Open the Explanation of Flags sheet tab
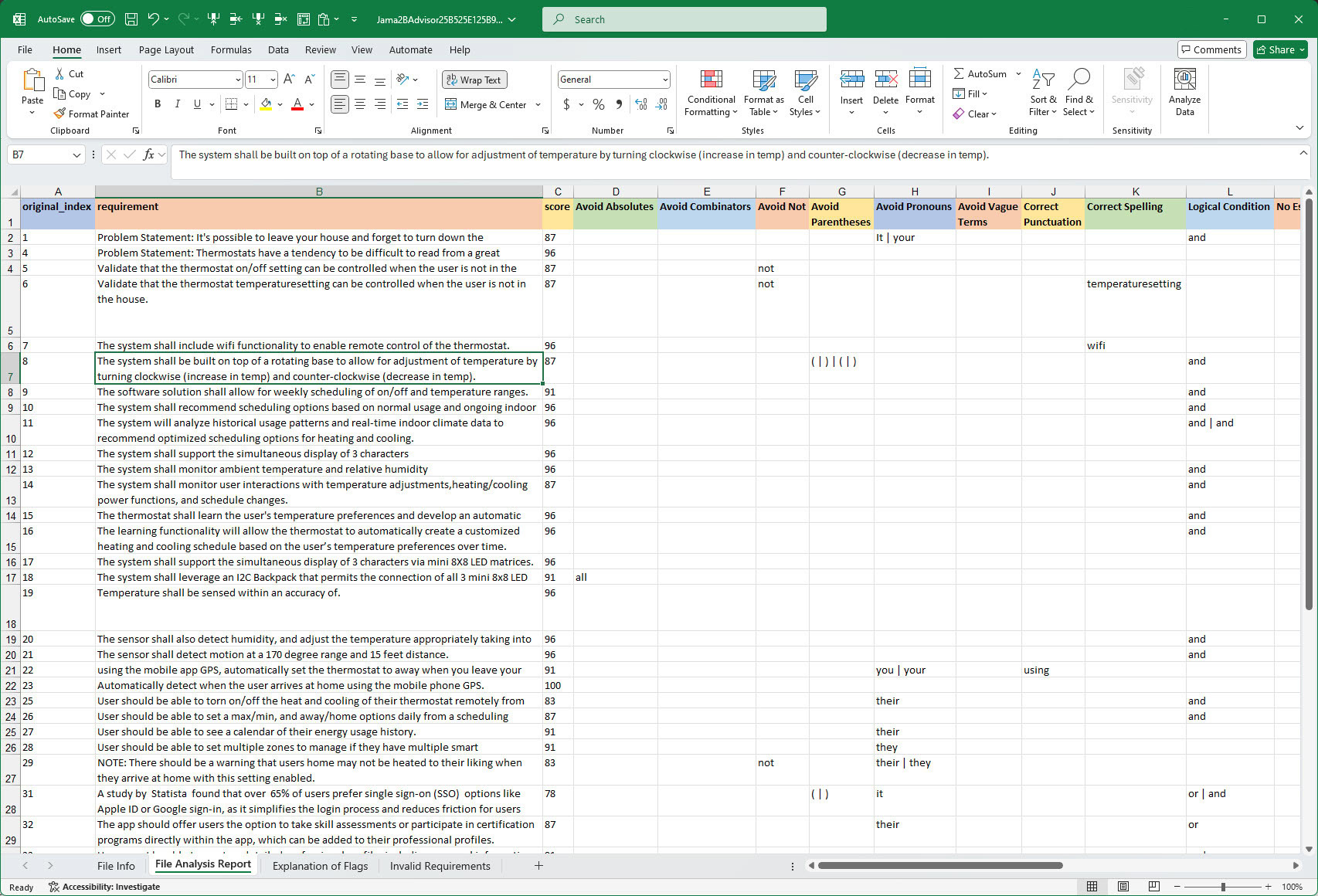The width and height of the screenshot is (1318, 896). coord(320,866)
